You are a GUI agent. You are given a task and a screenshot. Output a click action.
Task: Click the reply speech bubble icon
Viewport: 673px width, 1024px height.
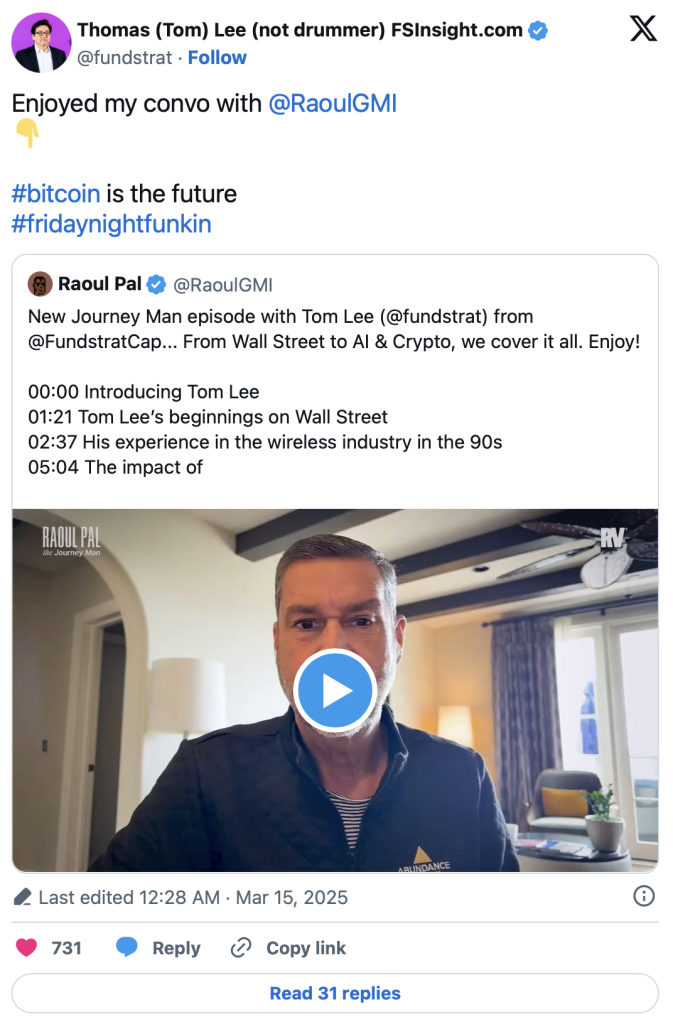point(127,948)
